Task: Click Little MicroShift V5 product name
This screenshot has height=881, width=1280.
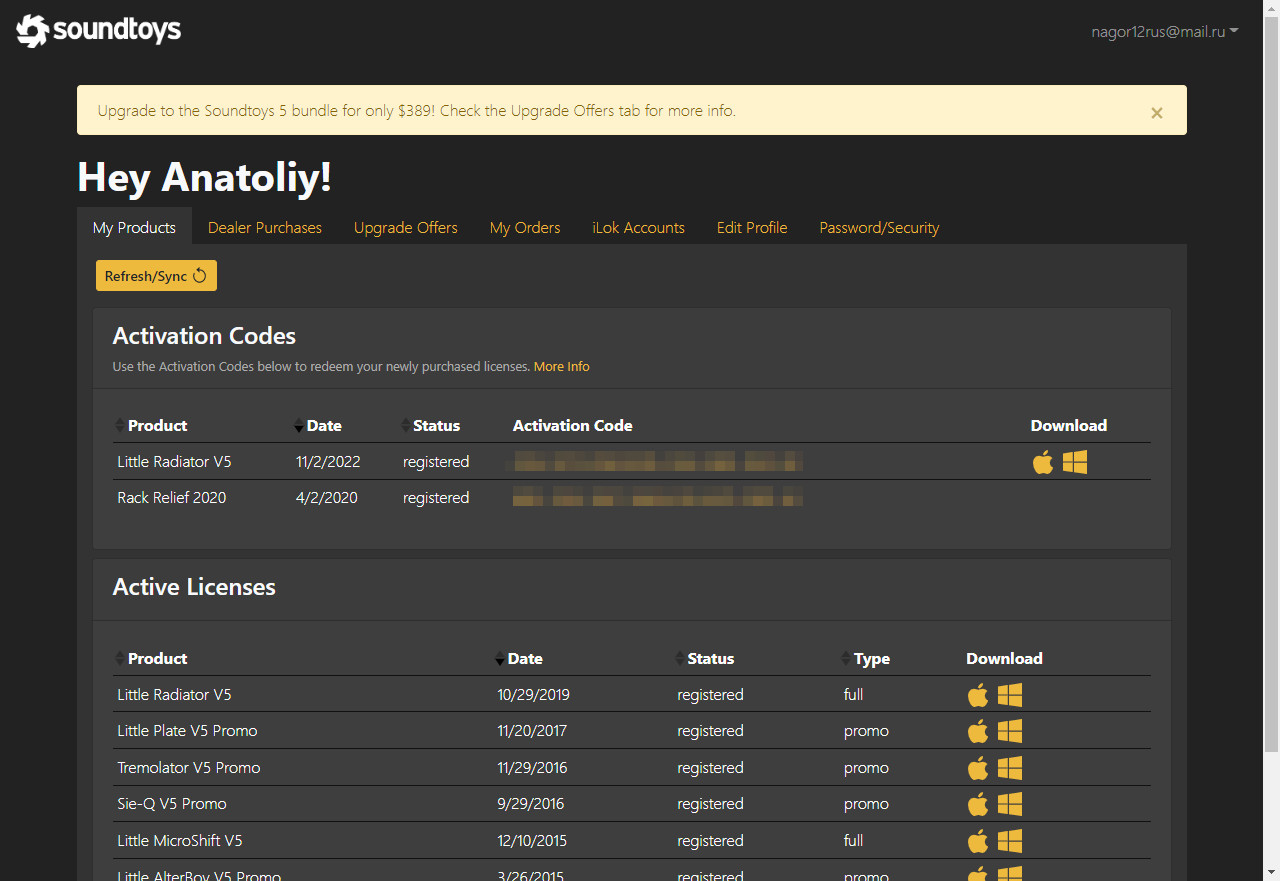Action: click(180, 841)
